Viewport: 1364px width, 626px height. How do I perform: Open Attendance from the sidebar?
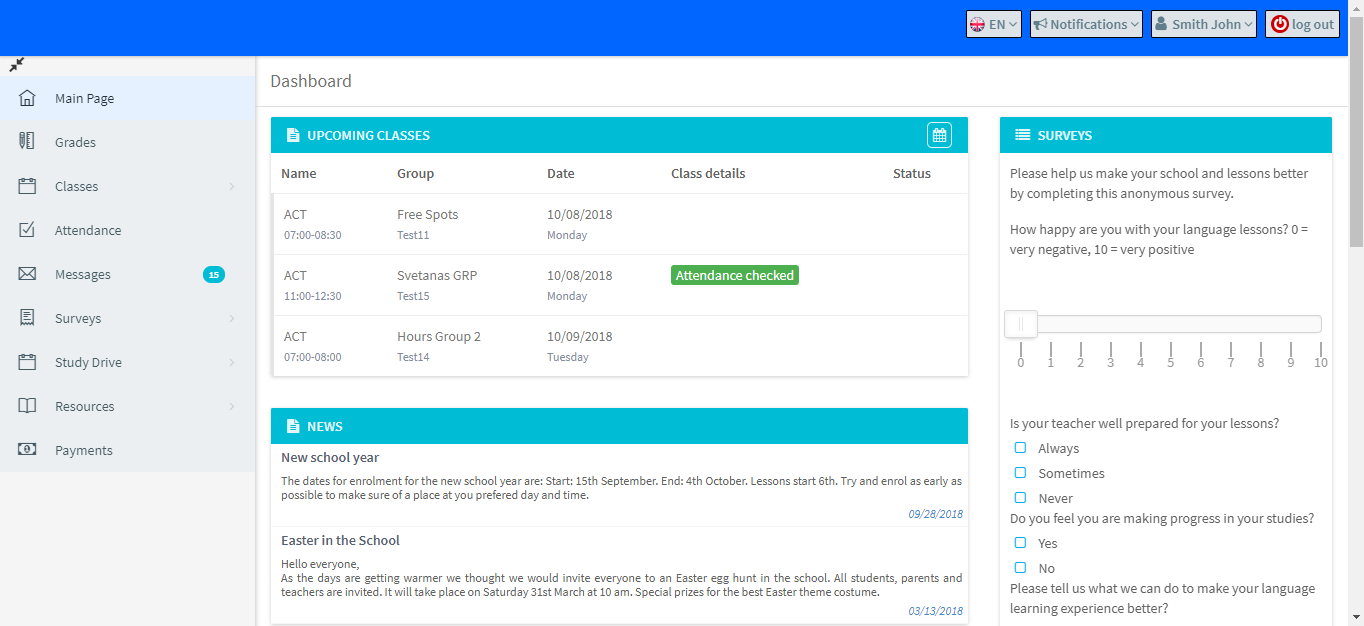click(x=28, y=229)
